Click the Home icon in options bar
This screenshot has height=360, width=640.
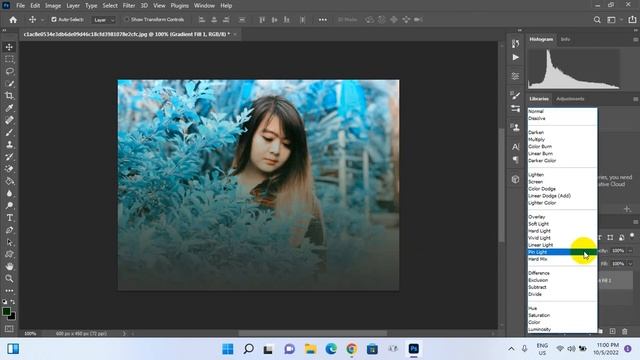13,20
